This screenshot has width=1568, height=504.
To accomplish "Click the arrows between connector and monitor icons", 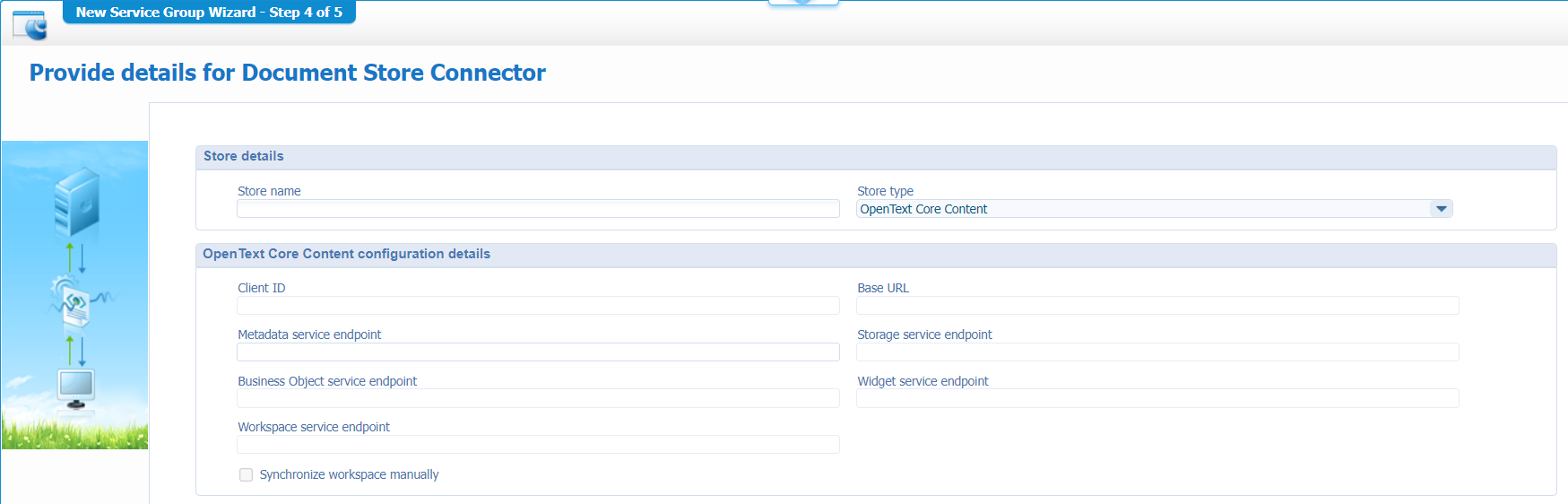I will tap(76, 350).
